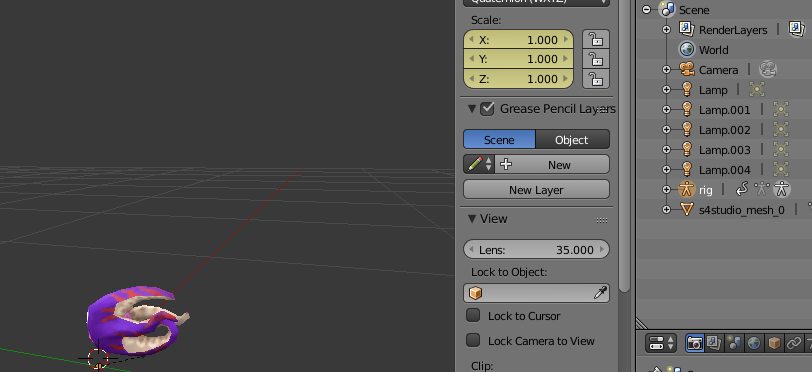The width and height of the screenshot is (812, 372).
Task: Switch grease pencil source to Scene
Action: pyautogui.click(x=499, y=139)
